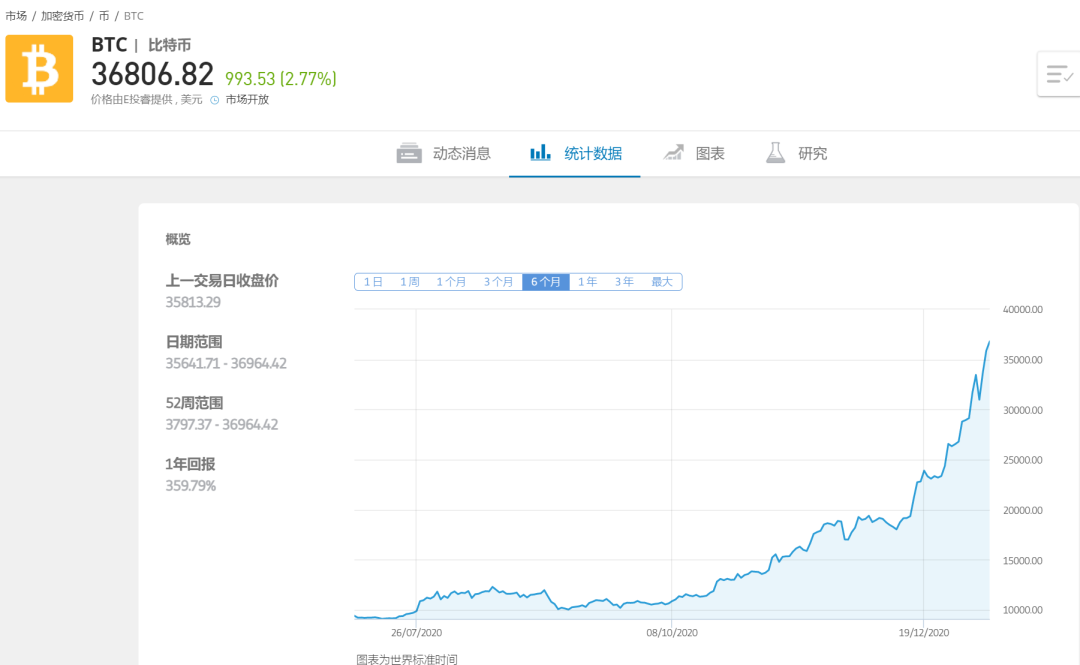
Task: Switch to the 动态消息 tab
Action: point(460,153)
